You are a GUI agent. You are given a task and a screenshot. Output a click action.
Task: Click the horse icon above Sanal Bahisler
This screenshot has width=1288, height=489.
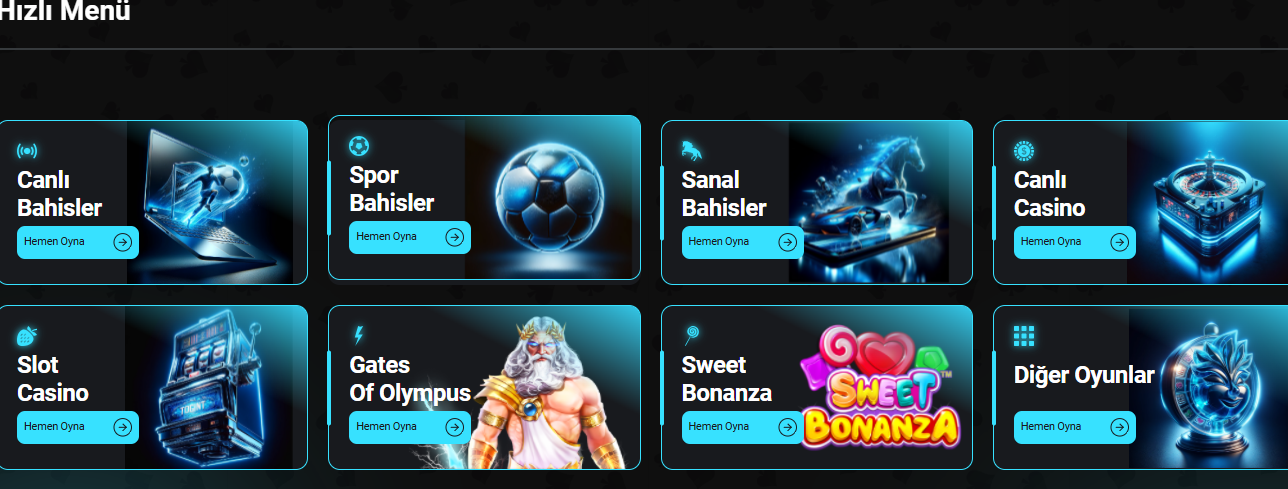point(692,150)
